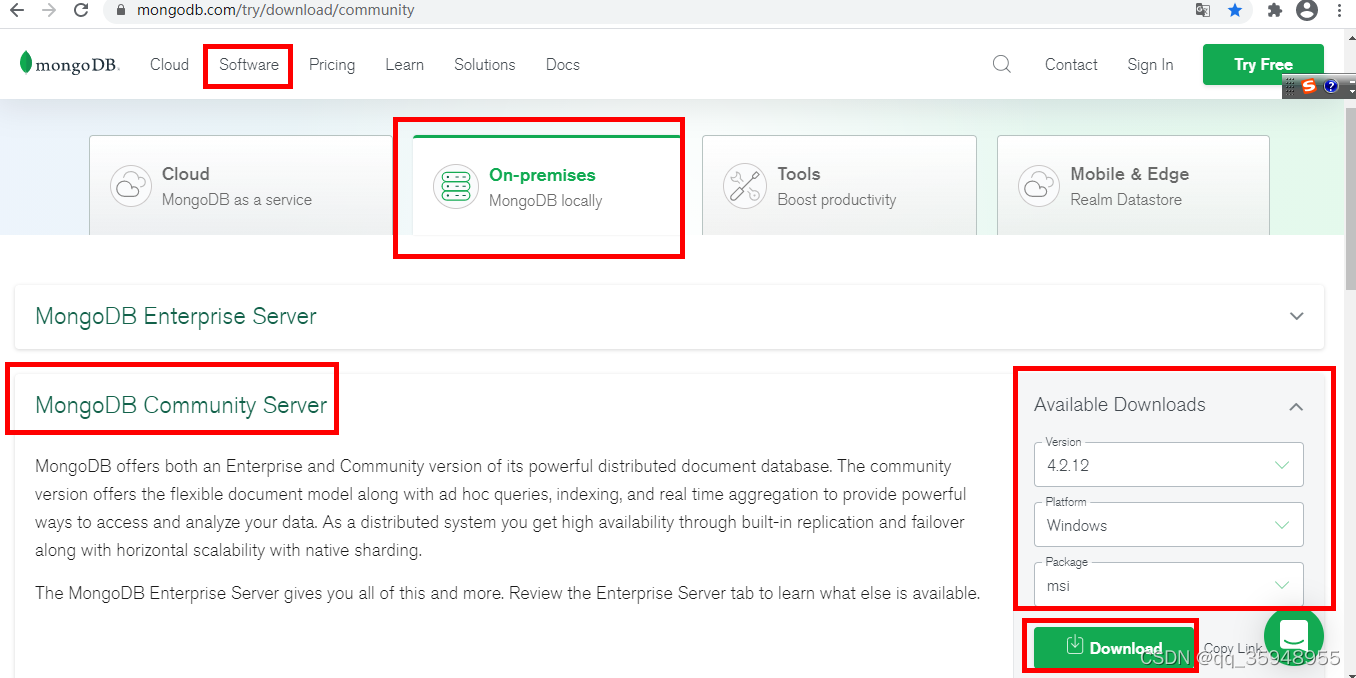This screenshot has height=678, width=1356.
Task: Click the address bar URL field
Action: (650, 10)
